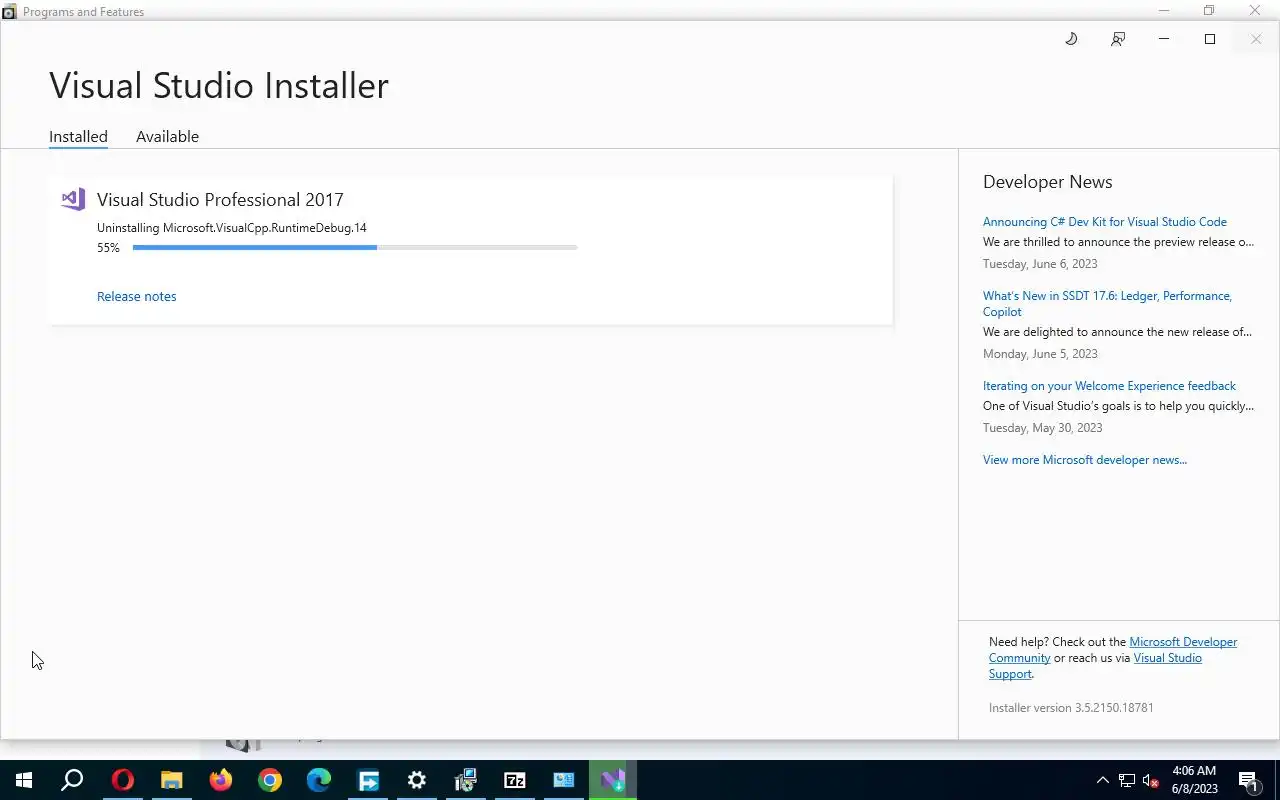Minimize the Visual Studio Installer window
The height and width of the screenshot is (800, 1280).
1164,39
